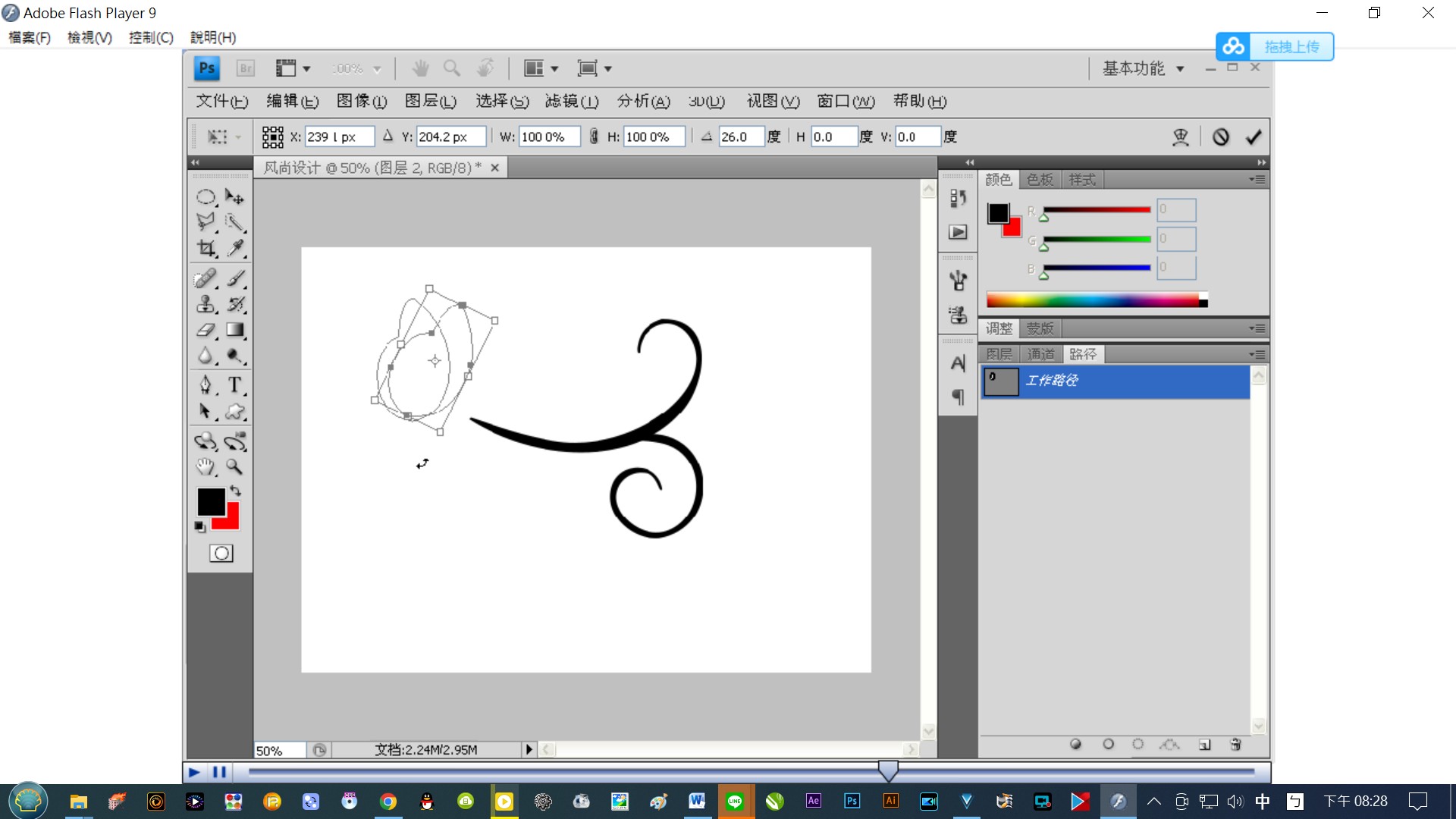
Task: Click the foreground color swatch in toolbox
Action: 210,501
